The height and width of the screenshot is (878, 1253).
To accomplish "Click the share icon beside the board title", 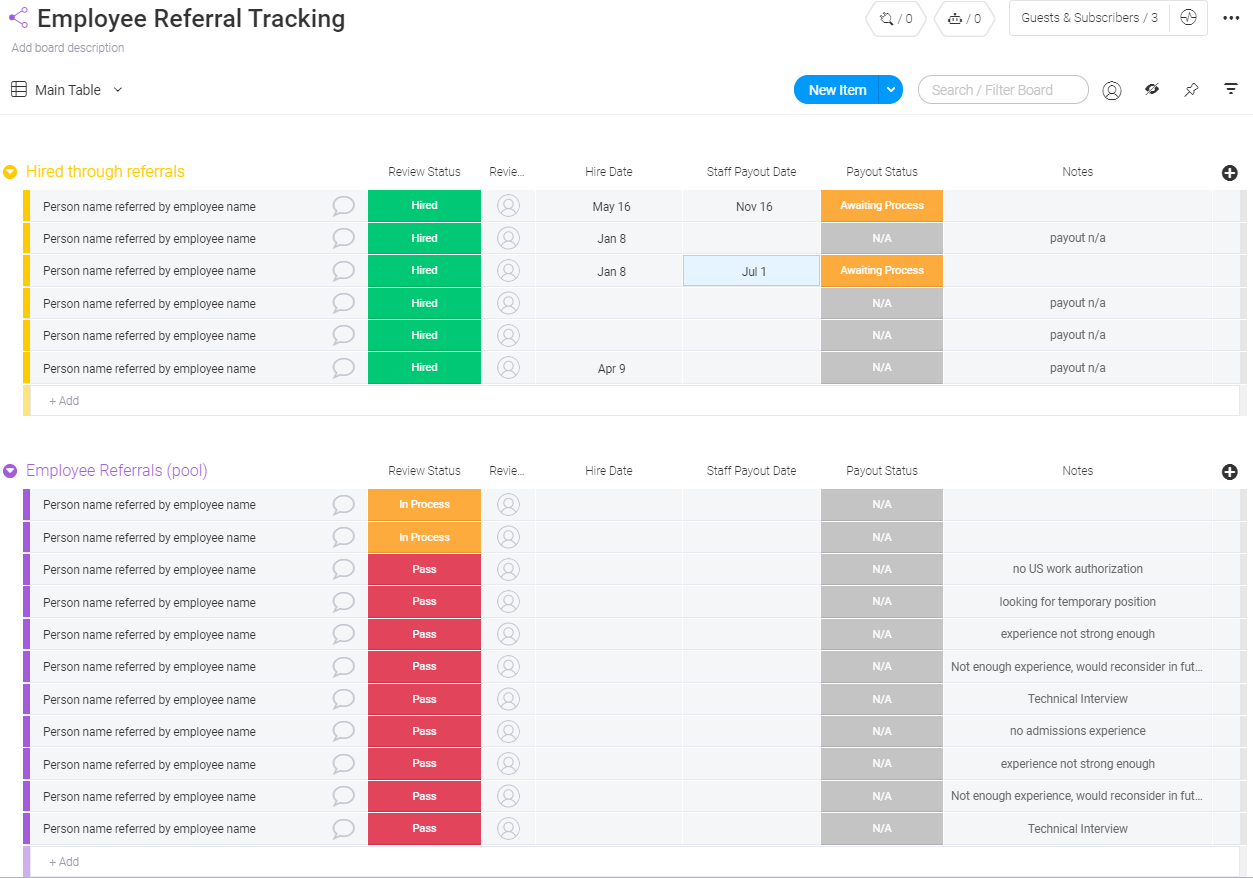I will tap(18, 18).
